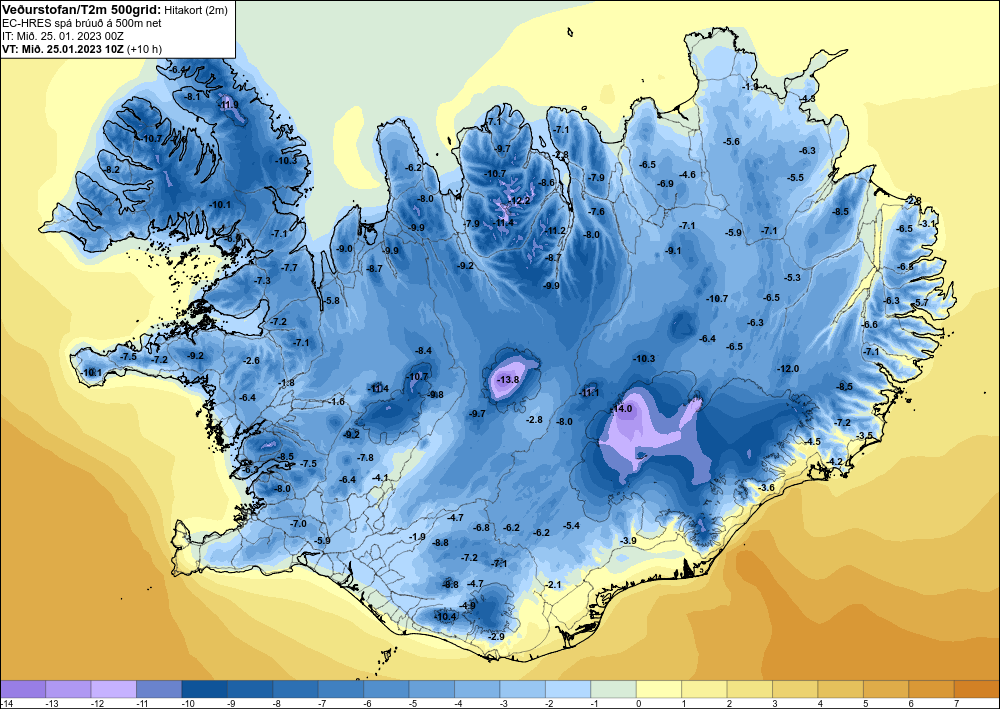Click the -7.6 temperature label
Viewport: 1000px width, 709px height.
pyautogui.click(x=596, y=212)
